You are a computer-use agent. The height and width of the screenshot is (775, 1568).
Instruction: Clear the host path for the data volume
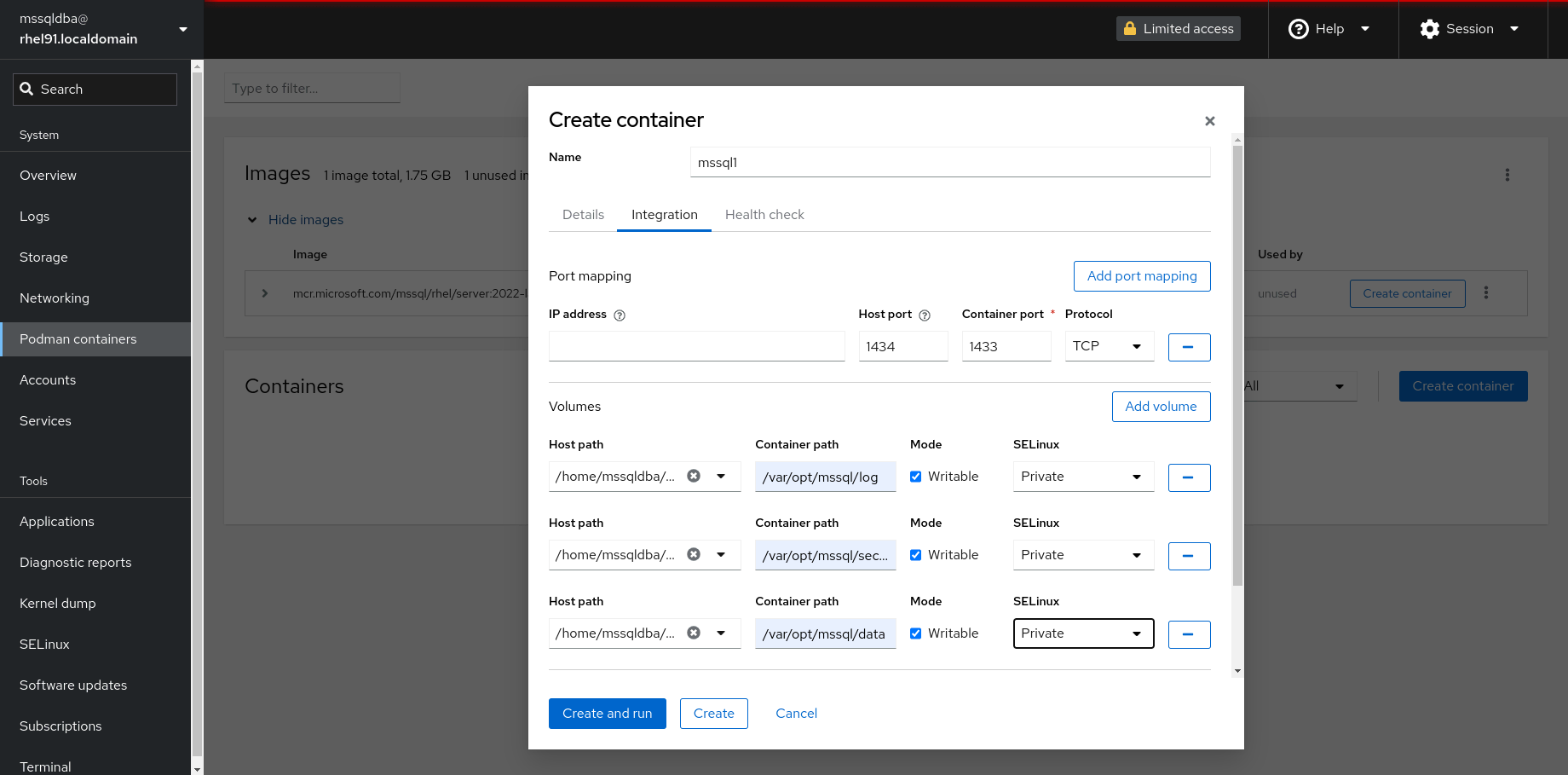(694, 633)
